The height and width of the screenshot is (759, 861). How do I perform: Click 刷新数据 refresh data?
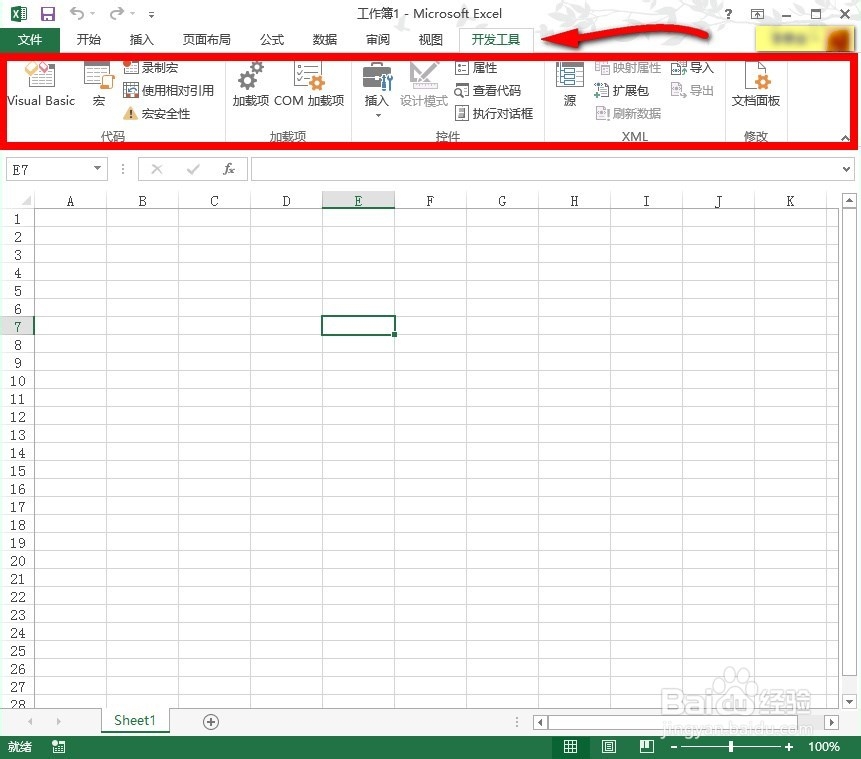point(628,114)
